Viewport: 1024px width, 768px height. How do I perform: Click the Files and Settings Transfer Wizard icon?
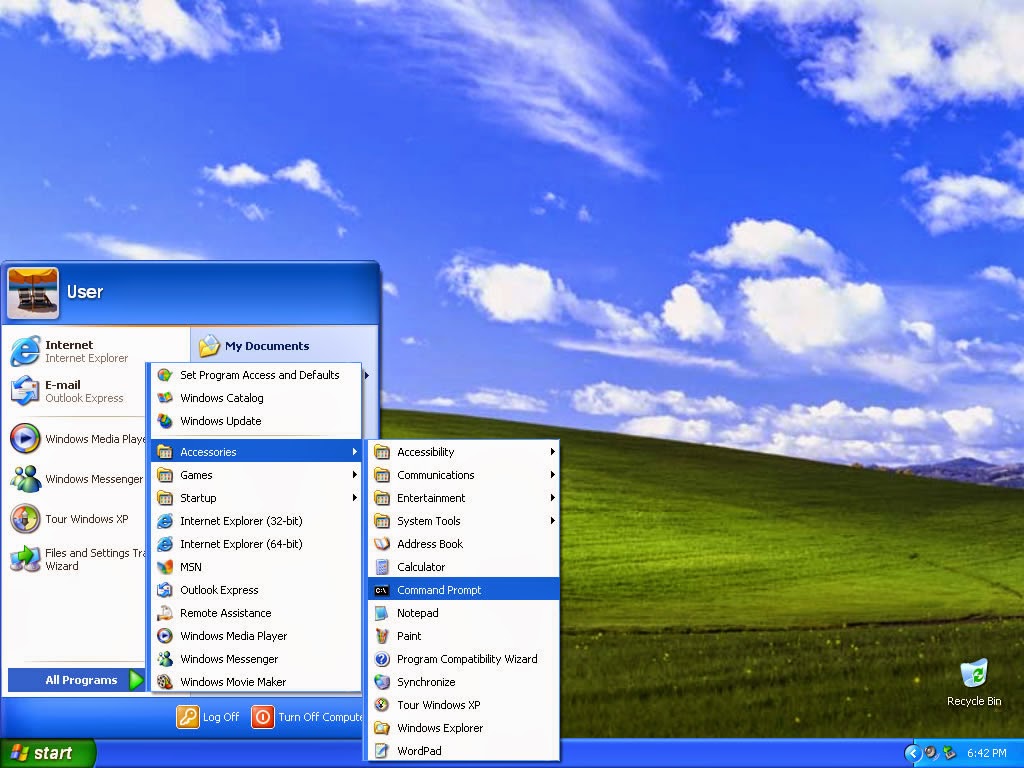25,559
